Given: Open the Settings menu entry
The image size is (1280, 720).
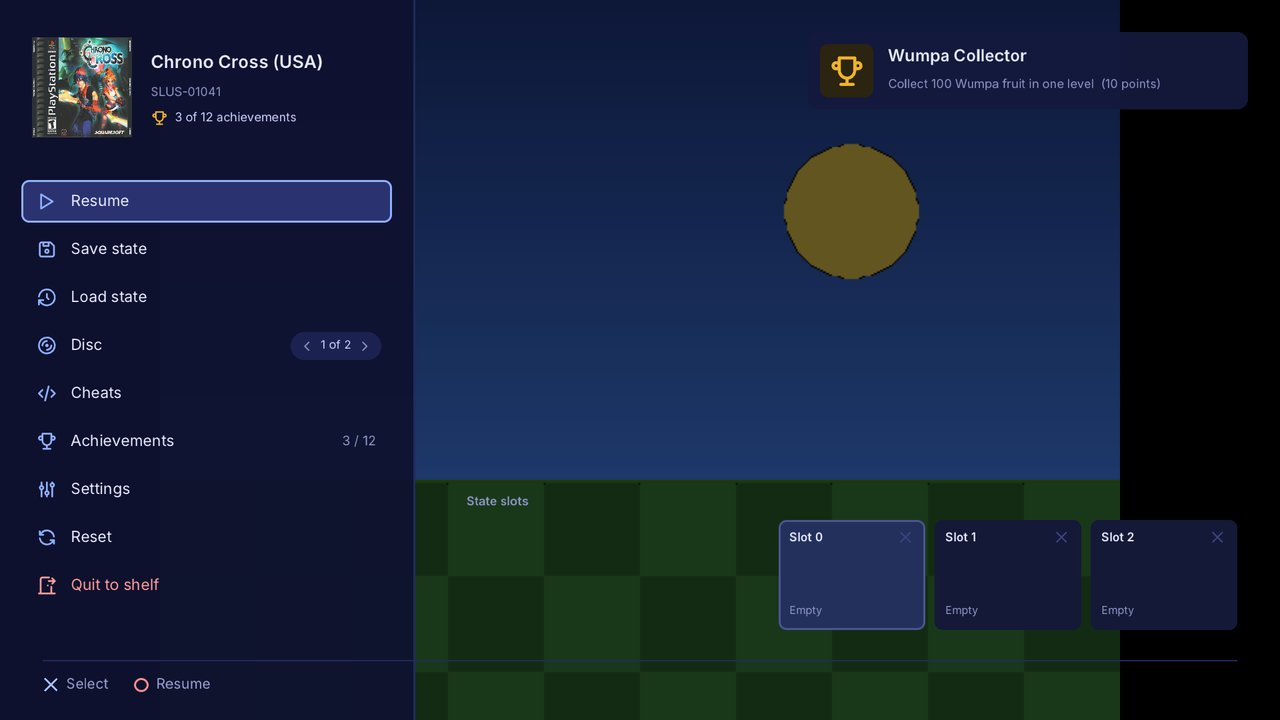Looking at the screenshot, I should tap(206, 489).
